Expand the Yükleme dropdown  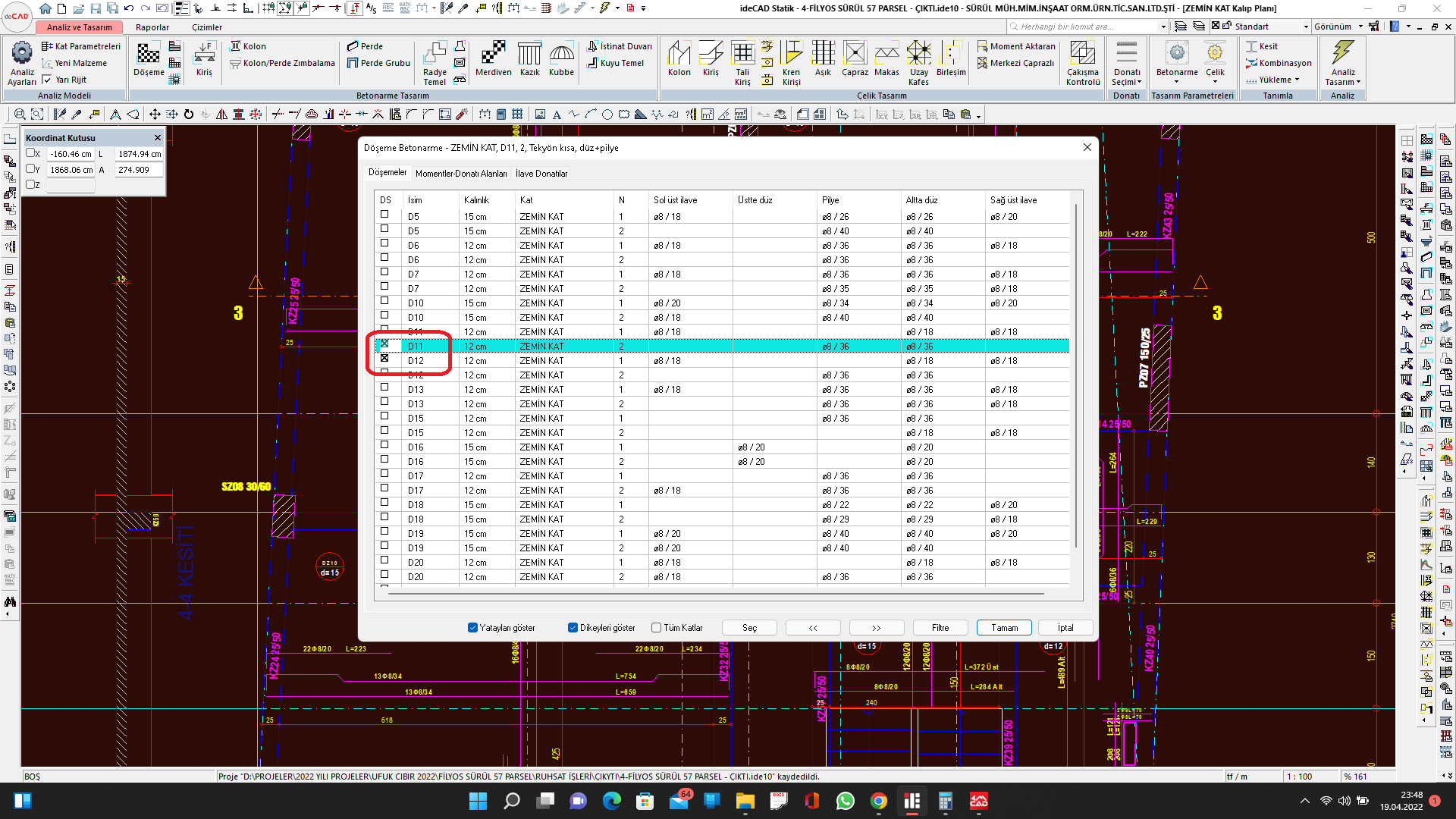tap(1297, 80)
